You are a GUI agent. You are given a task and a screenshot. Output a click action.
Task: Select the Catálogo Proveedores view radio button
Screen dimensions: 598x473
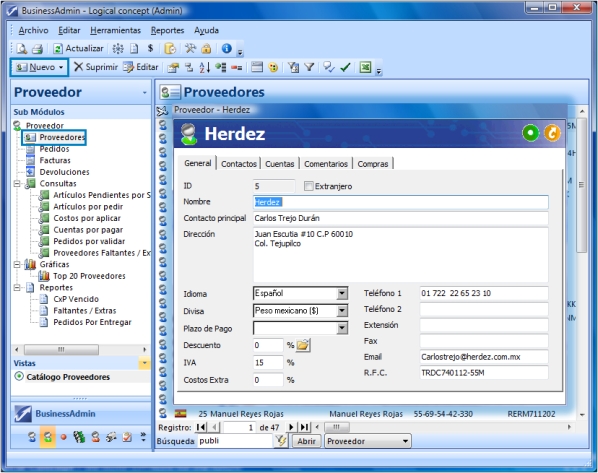coord(19,376)
